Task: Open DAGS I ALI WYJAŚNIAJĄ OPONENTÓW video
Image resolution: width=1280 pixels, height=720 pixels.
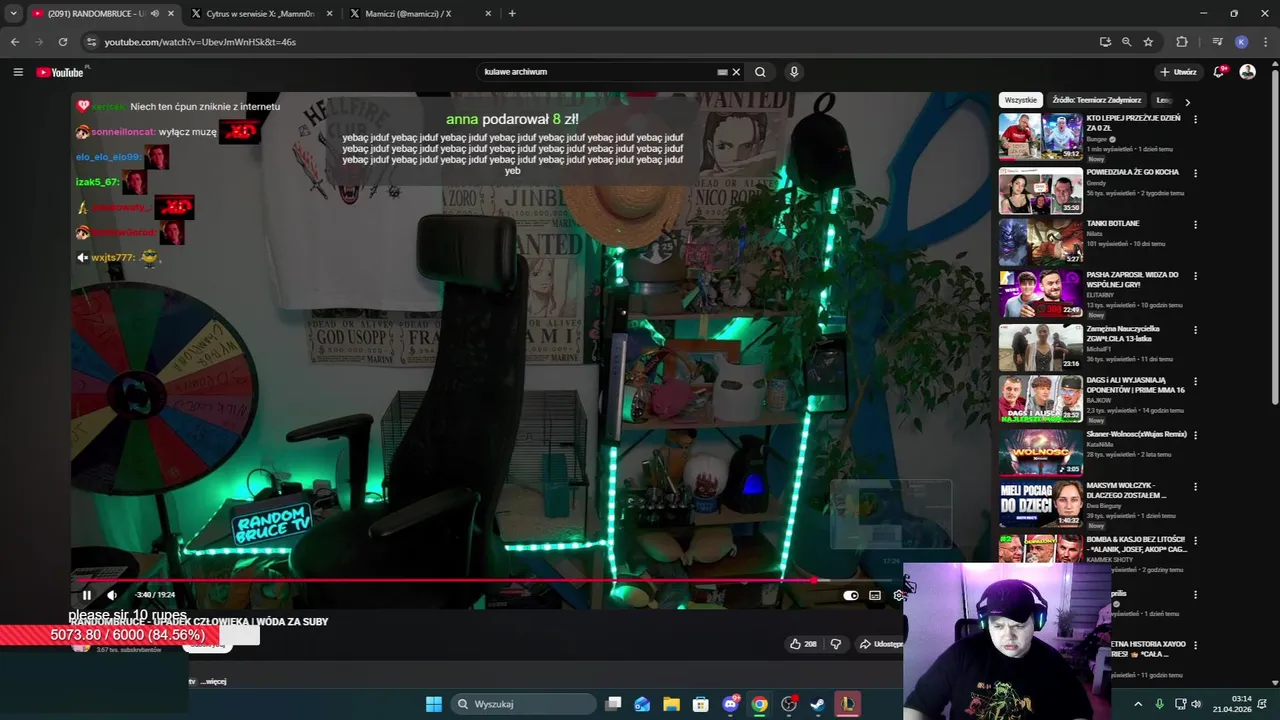Action: tap(1040, 399)
